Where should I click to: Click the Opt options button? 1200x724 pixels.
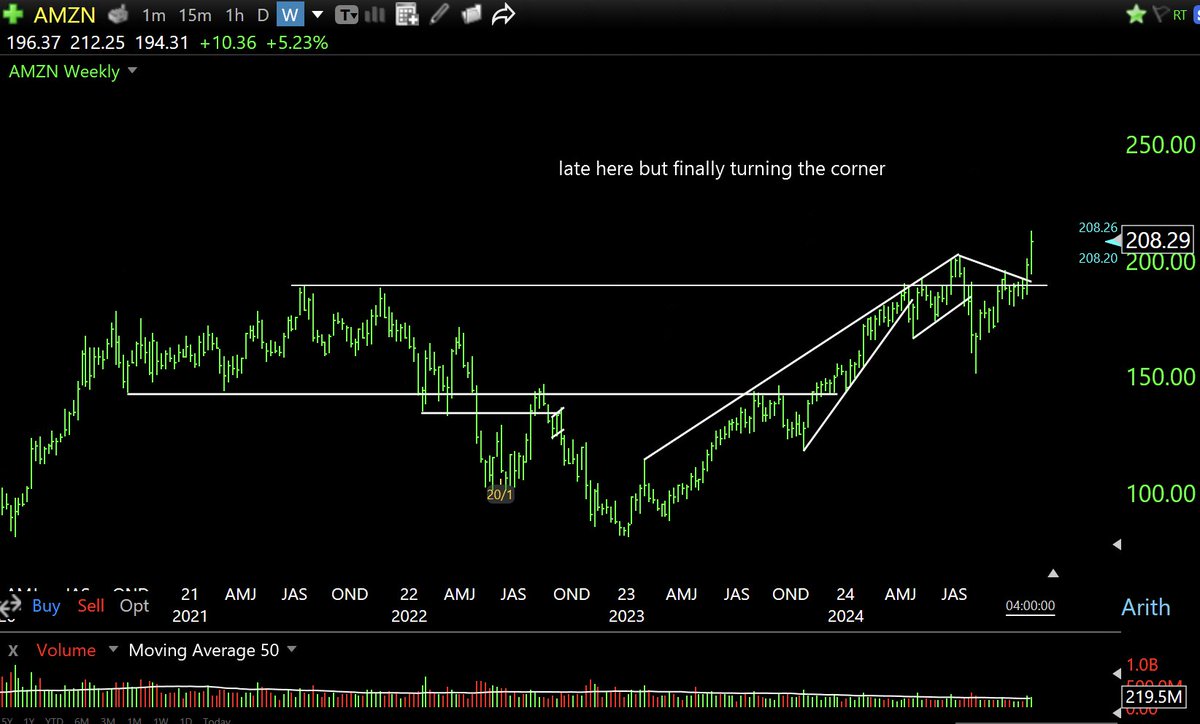point(135,605)
